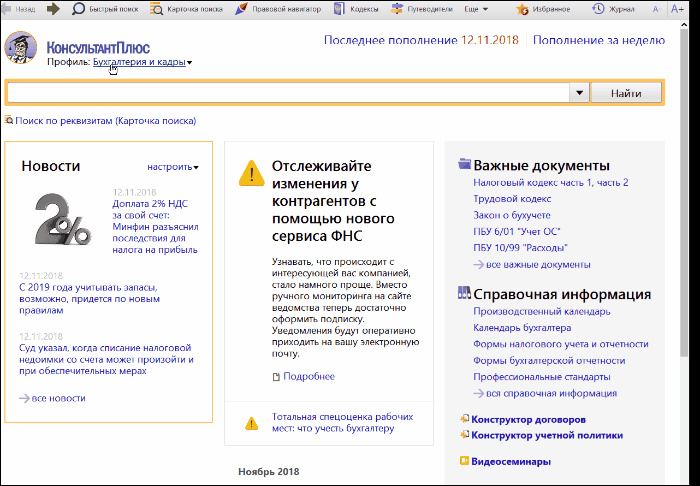The height and width of the screenshot is (486, 700).
Task: Open news Доплата 2% НДС за свой счет
Action: [x=155, y=227]
